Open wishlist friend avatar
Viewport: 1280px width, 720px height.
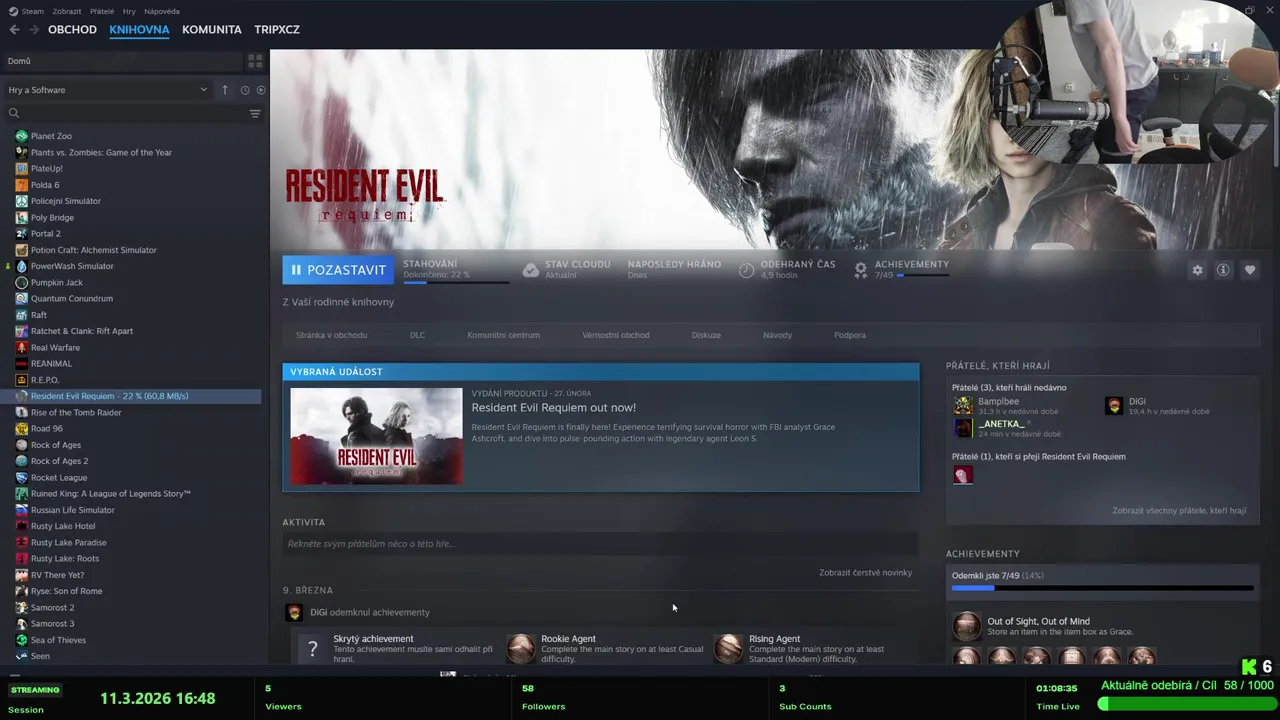963,475
